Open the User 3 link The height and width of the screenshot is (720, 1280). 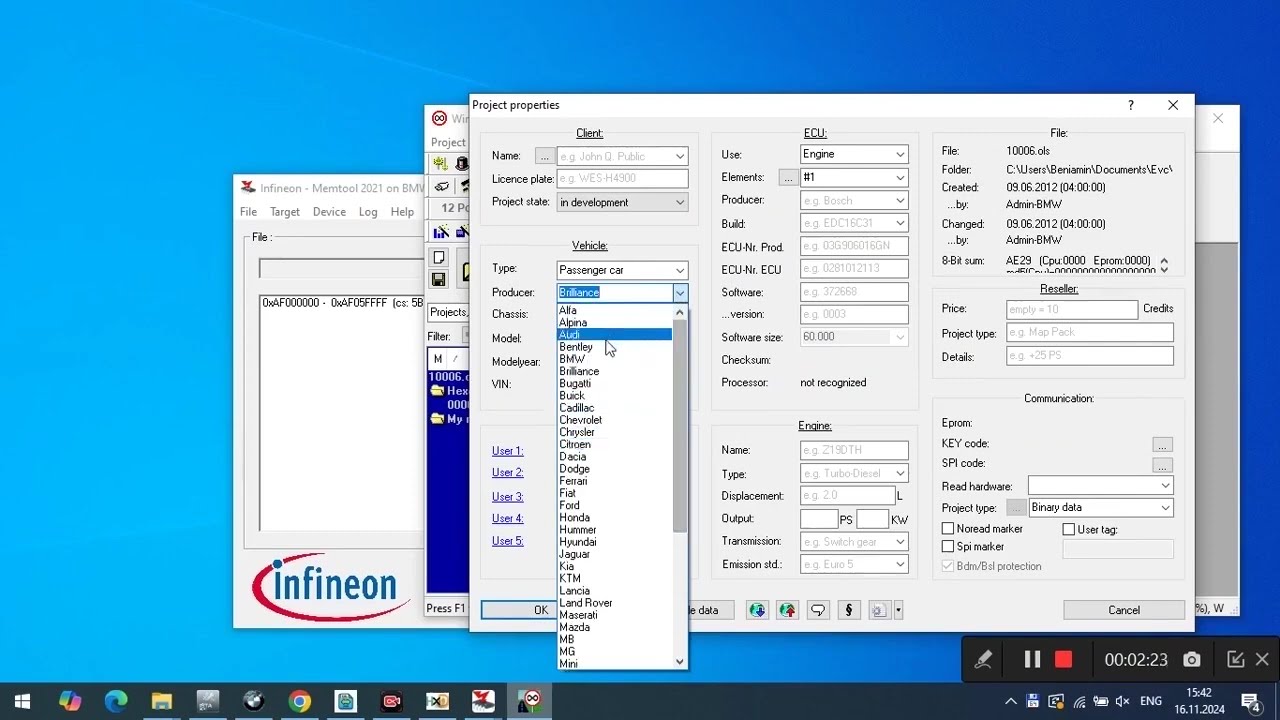pyautogui.click(x=507, y=497)
